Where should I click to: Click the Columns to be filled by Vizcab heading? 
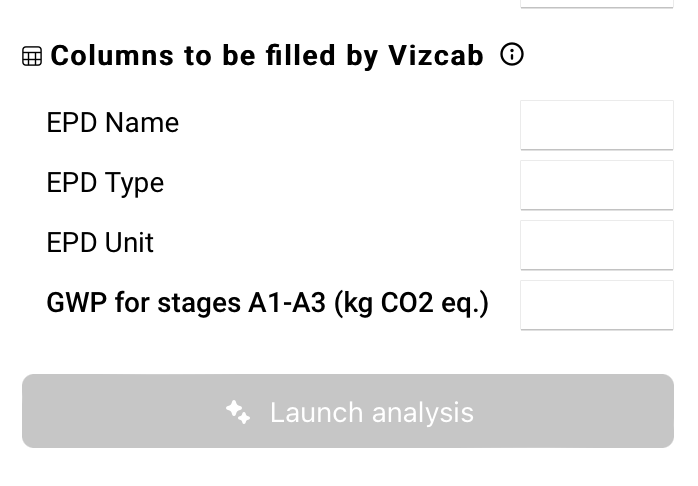[267, 56]
